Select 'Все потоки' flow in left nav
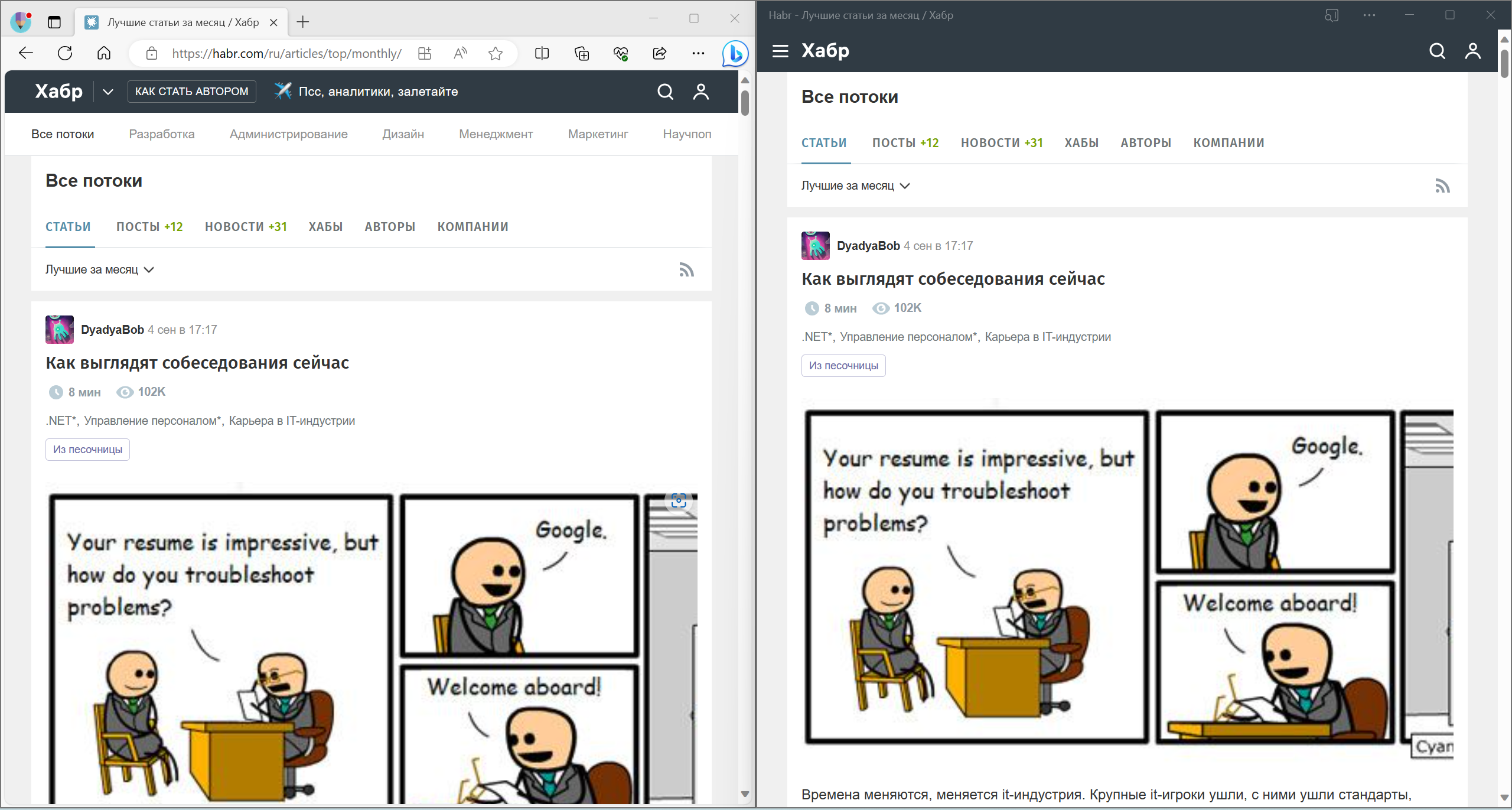The image size is (1512, 810). [63, 134]
